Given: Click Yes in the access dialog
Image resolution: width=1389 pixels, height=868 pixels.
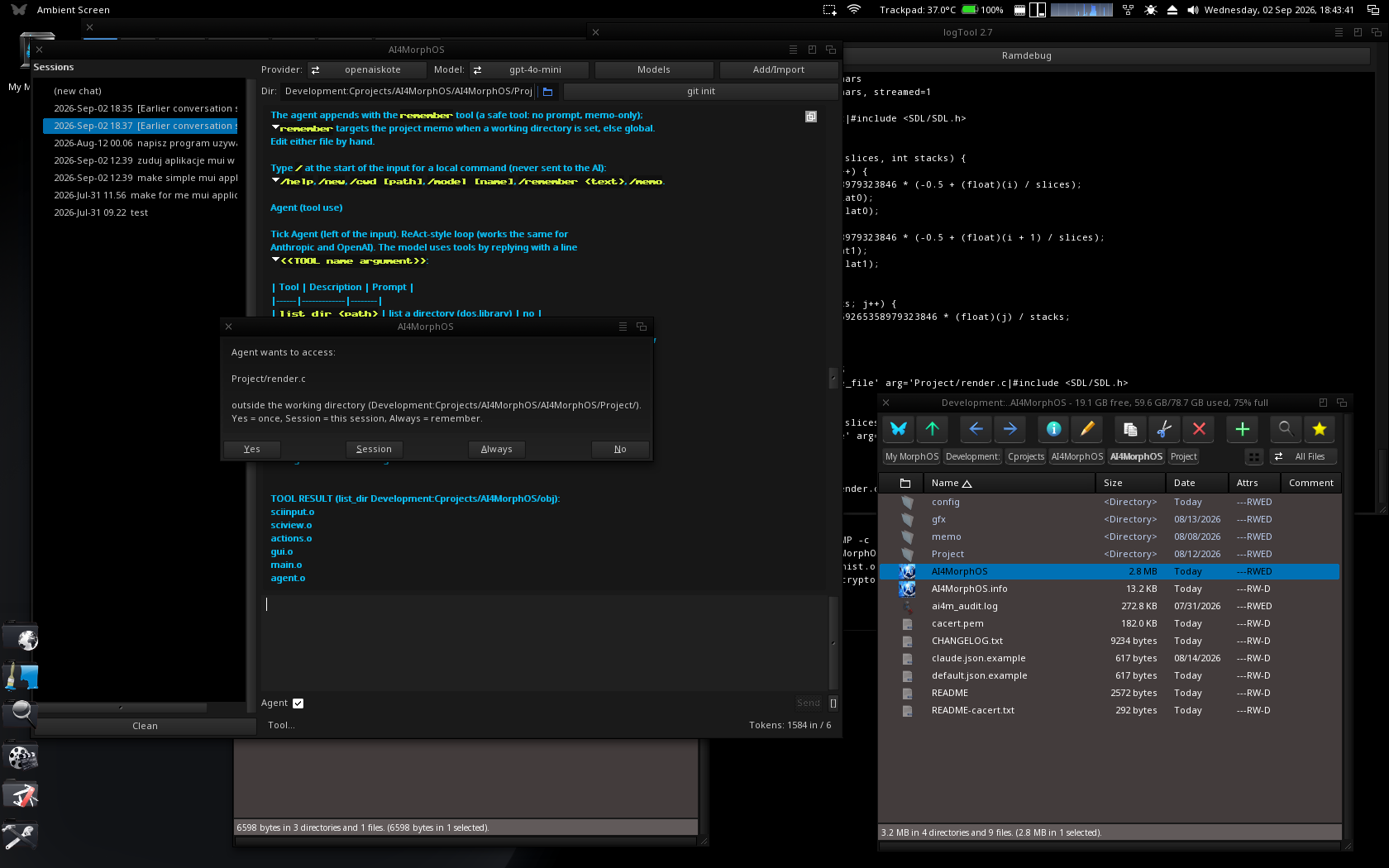Looking at the screenshot, I should pos(252,449).
